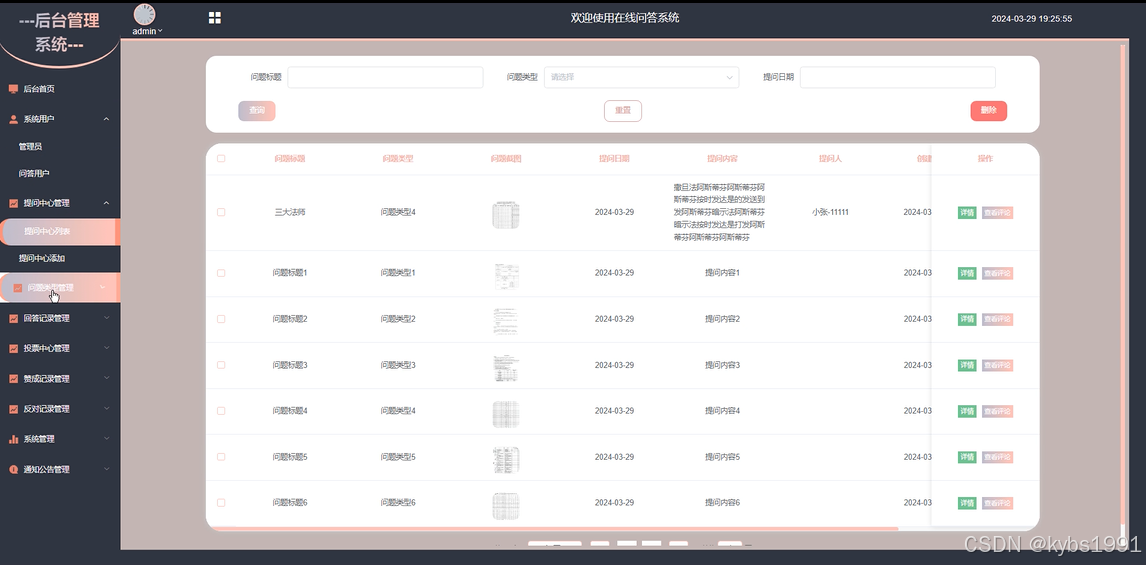Collapse the 系统用户 menu
1146x565 pixels.
coord(106,119)
